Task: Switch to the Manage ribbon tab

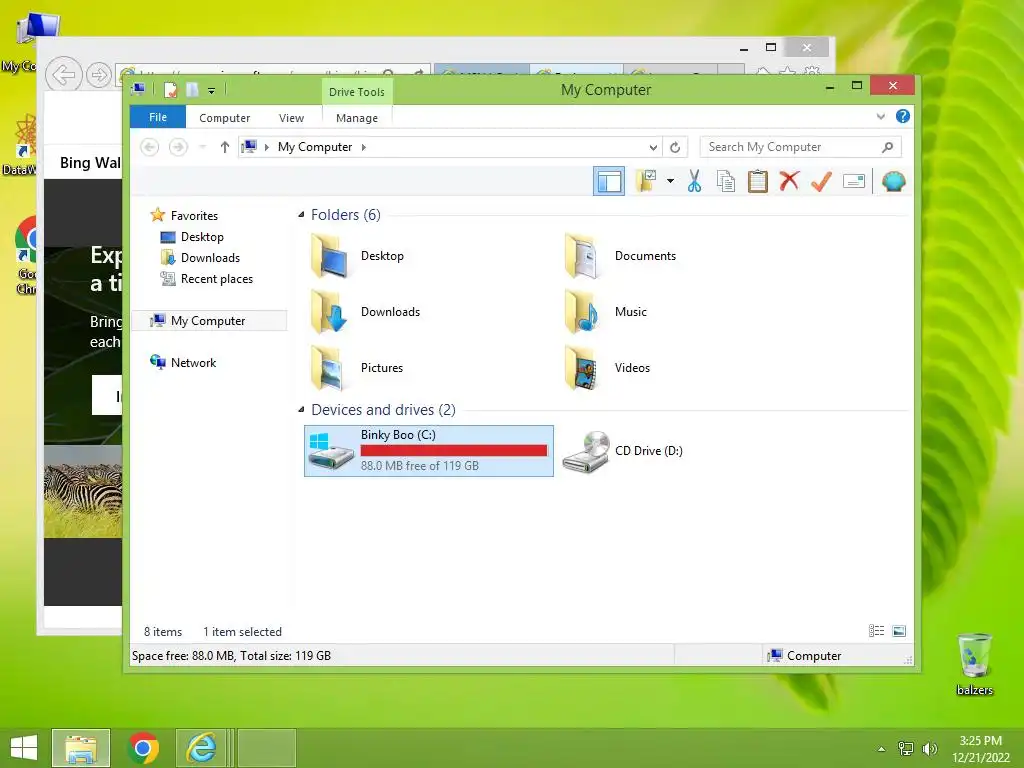Action: pyautogui.click(x=357, y=118)
